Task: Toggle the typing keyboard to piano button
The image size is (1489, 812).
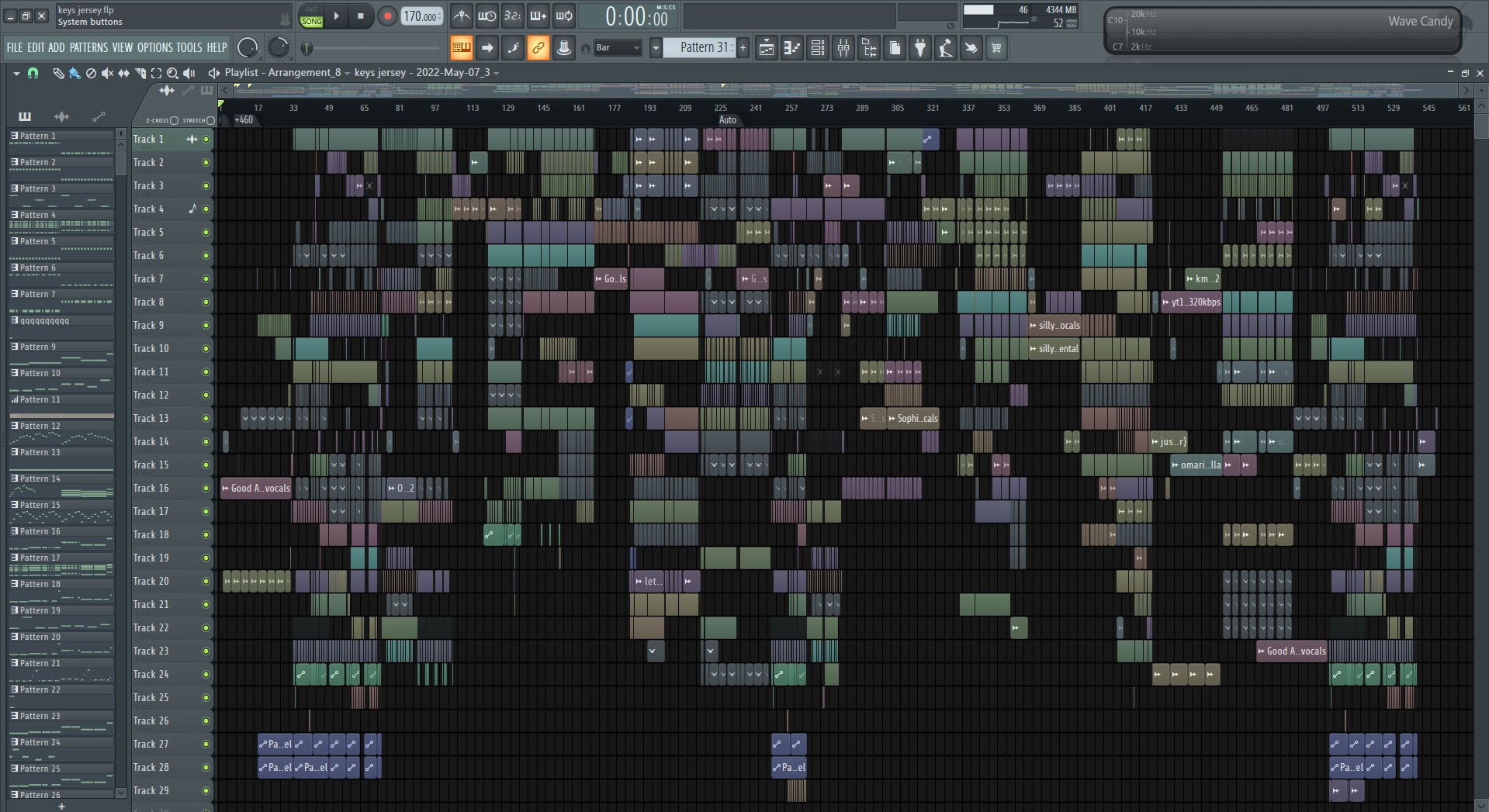Action: [461, 48]
